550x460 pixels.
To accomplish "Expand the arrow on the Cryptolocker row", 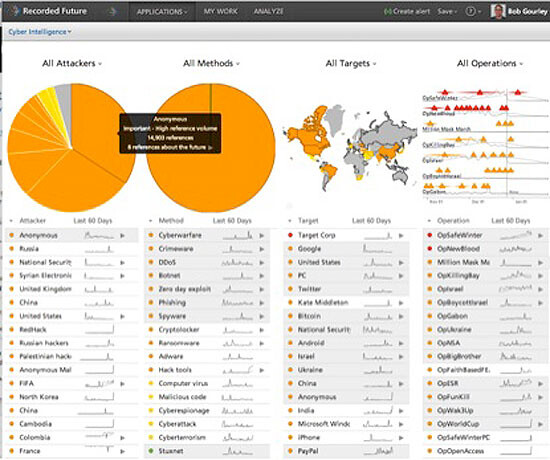I will [x=262, y=330].
